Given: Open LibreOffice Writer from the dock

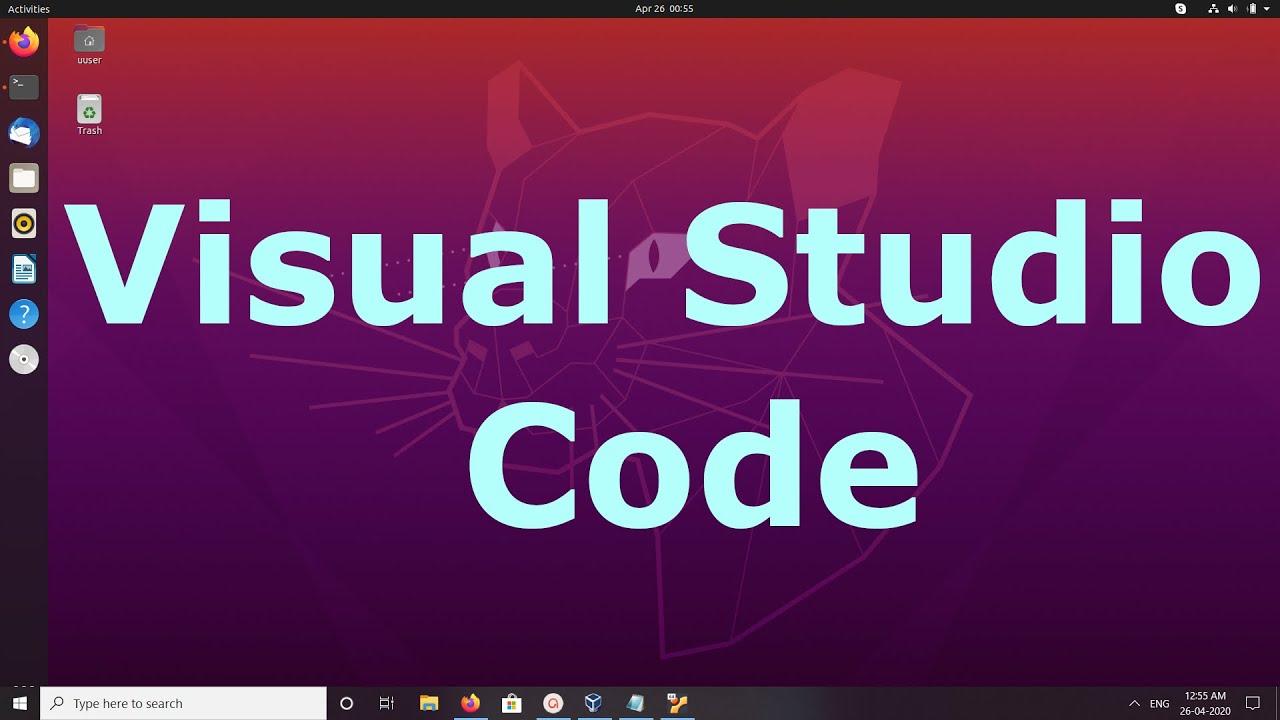Looking at the screenshot, I should tap(24, 269).
